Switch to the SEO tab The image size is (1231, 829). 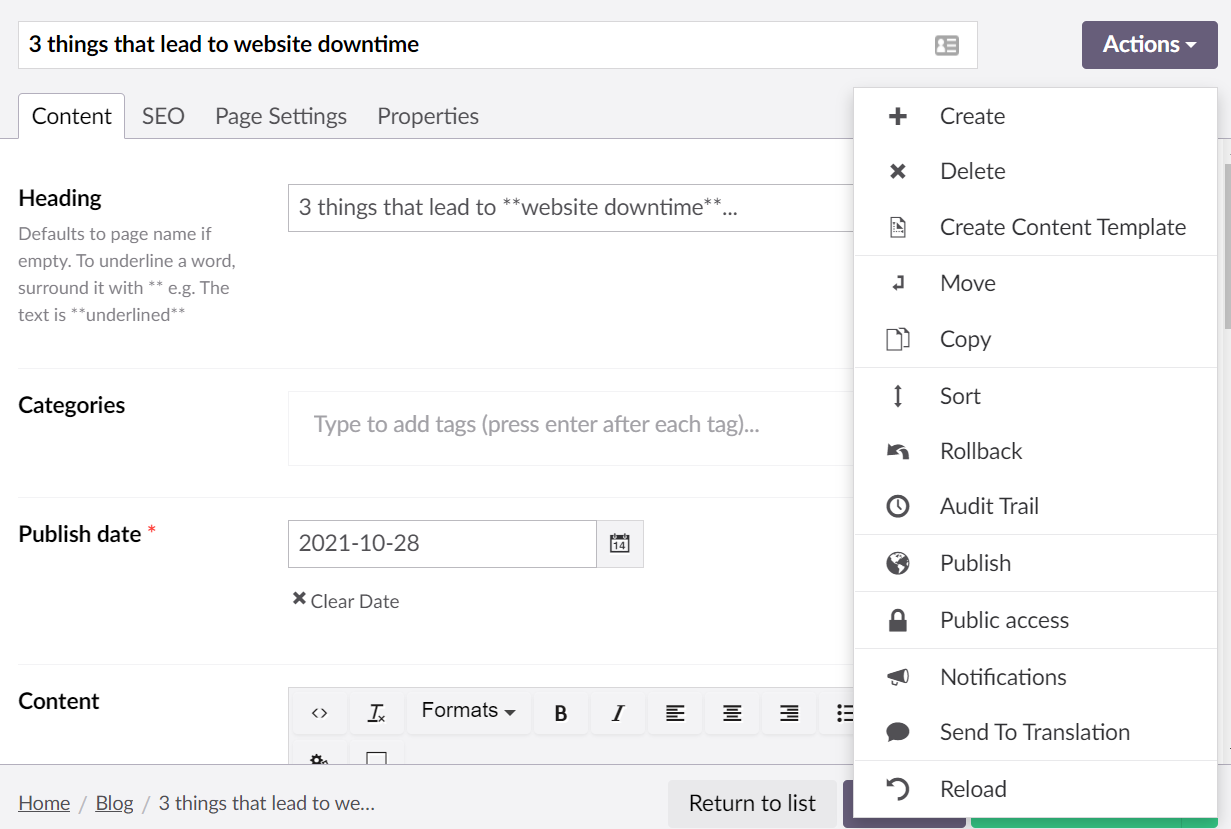[x=162, y=116]
